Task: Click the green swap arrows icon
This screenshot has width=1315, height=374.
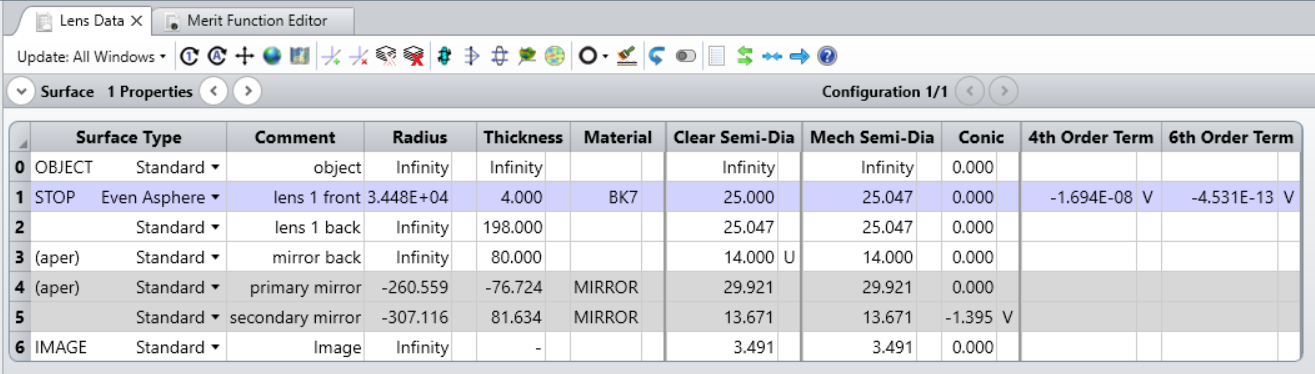Action: click(x=744, y=57)
